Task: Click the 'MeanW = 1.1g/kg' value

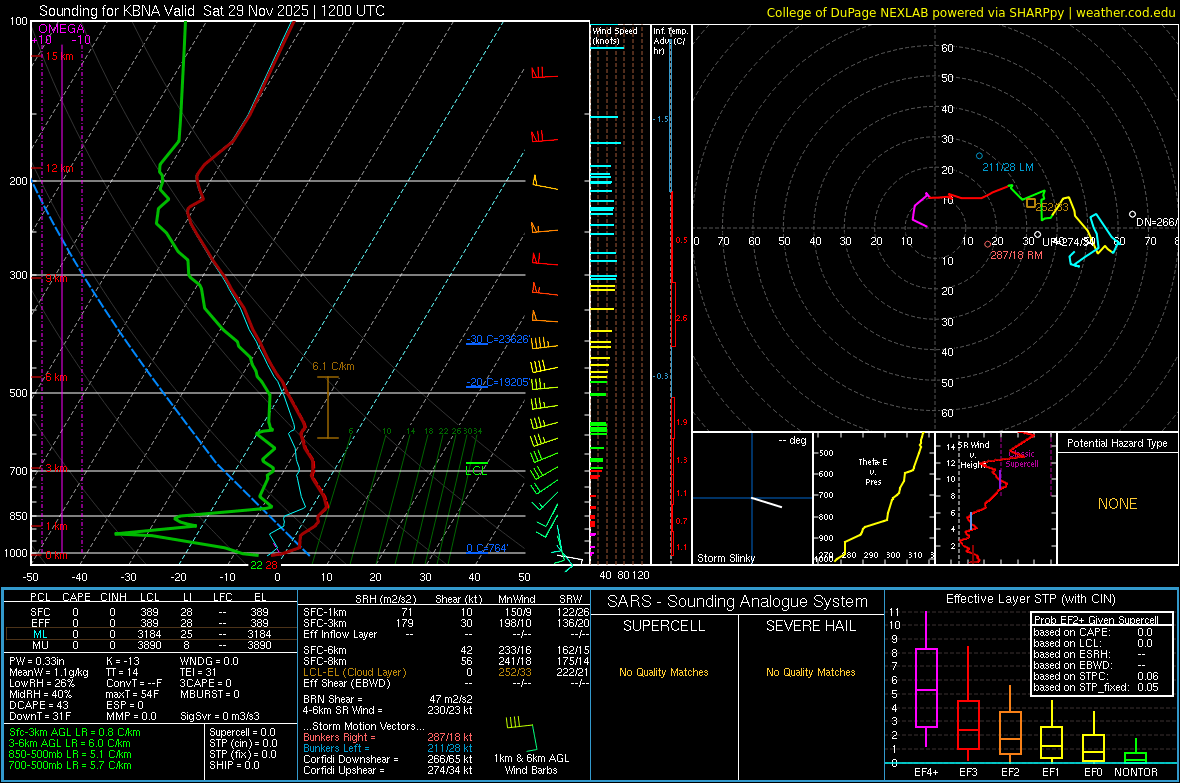Action: (x=48, y=672)
